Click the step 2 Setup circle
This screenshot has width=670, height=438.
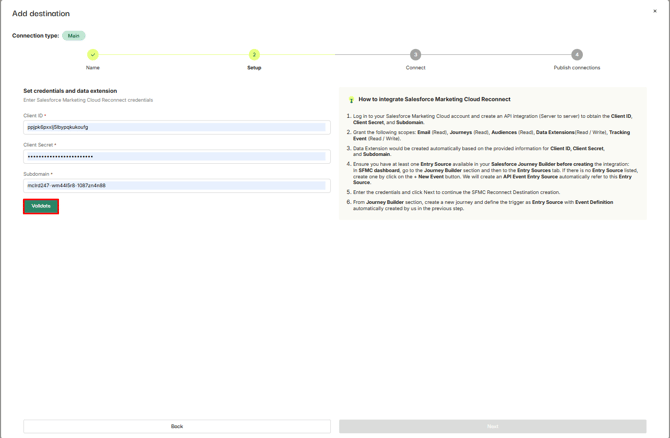254,55
